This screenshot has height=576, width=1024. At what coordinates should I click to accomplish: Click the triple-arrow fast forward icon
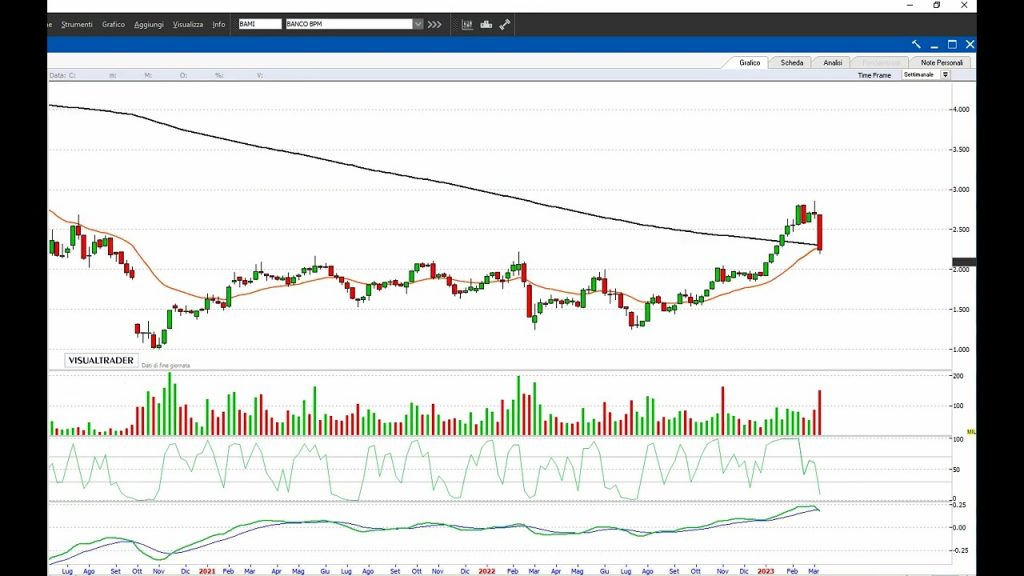(432, 24)
